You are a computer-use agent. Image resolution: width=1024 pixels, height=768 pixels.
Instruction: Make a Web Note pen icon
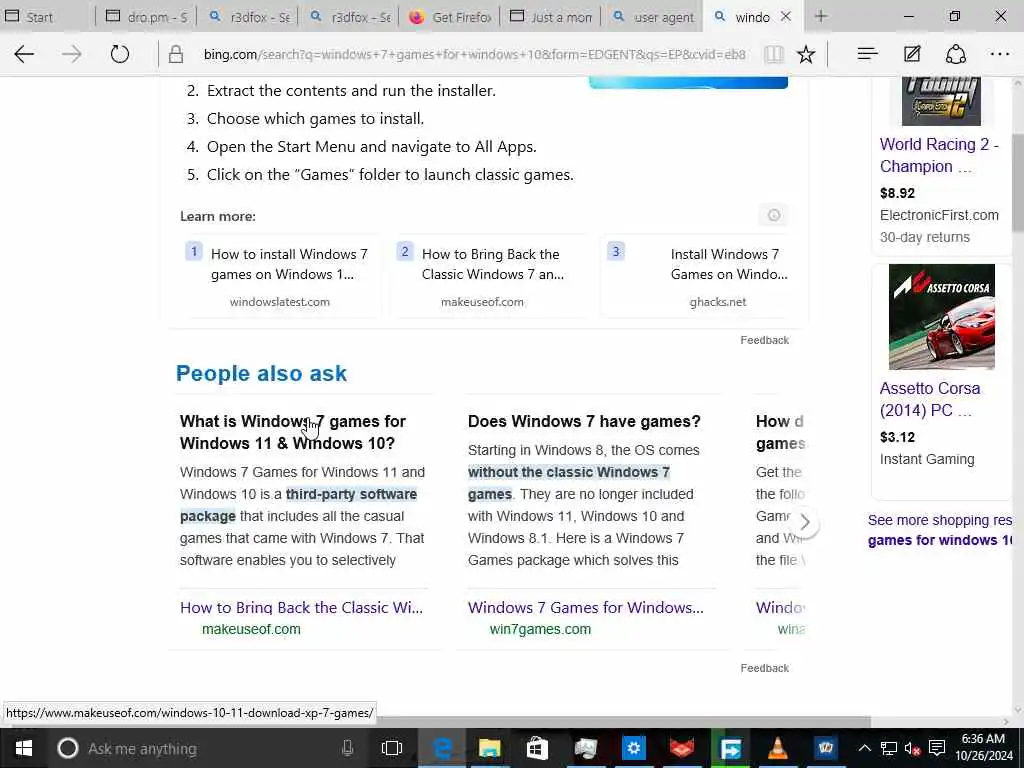[912, 54]
